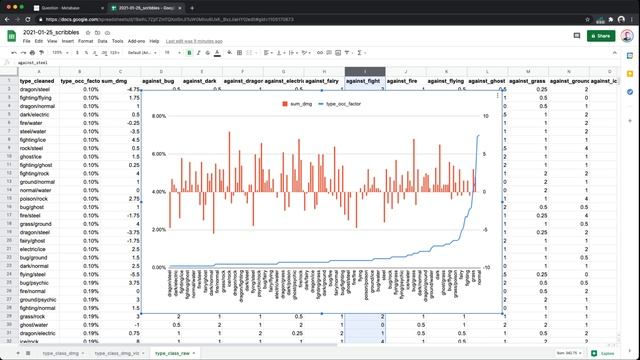
Task: Open the borders tool
Action: pyautogui.click(x=240, y=53)
